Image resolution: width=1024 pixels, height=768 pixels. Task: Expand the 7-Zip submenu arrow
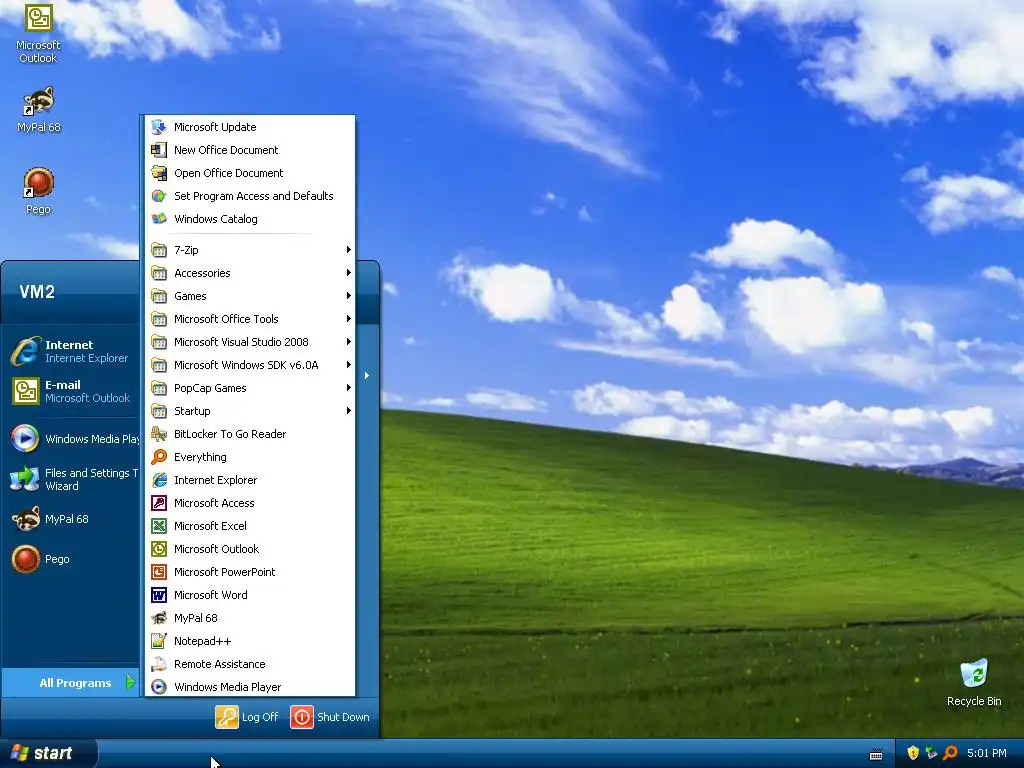click(349, 249)
